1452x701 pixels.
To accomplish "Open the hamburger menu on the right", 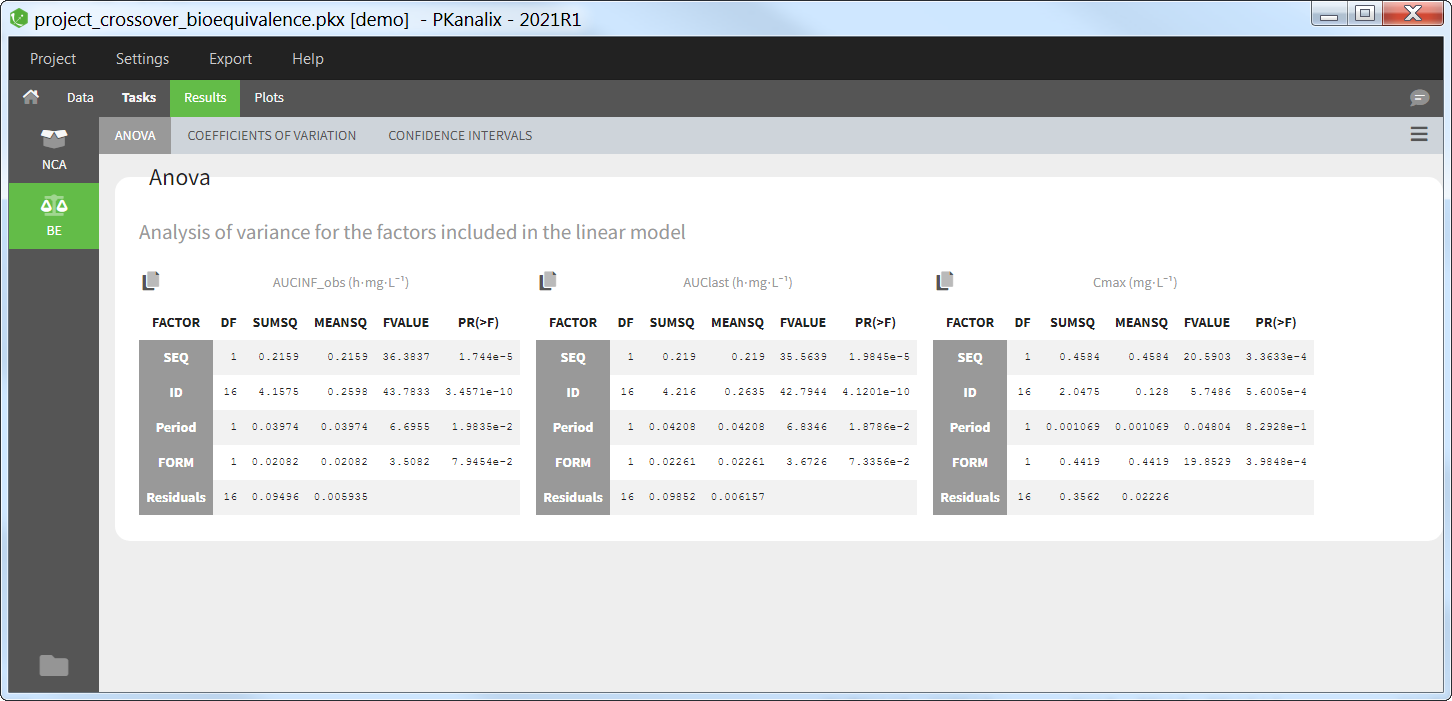I will [x=1419, y=134].
